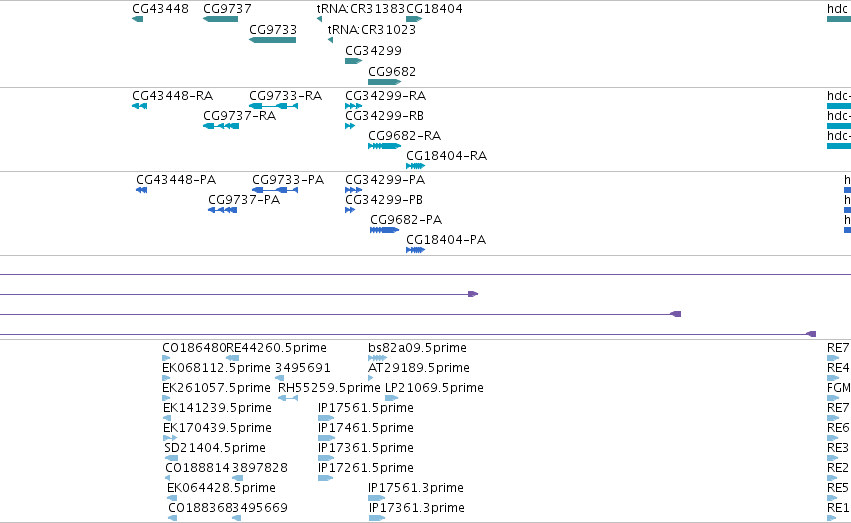Viewport: 851px width, 523px height.
Task: Open the CO188368 EST label
Action: (x=200, y=508)
